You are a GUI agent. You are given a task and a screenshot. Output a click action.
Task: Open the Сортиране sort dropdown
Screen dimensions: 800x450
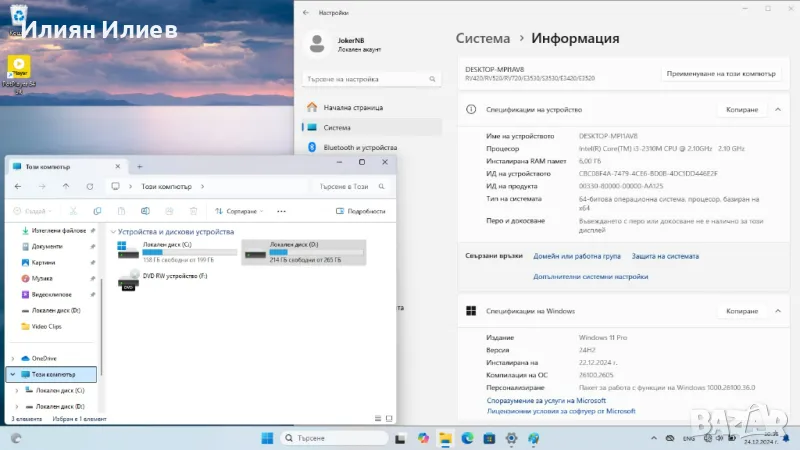[239, 211]
